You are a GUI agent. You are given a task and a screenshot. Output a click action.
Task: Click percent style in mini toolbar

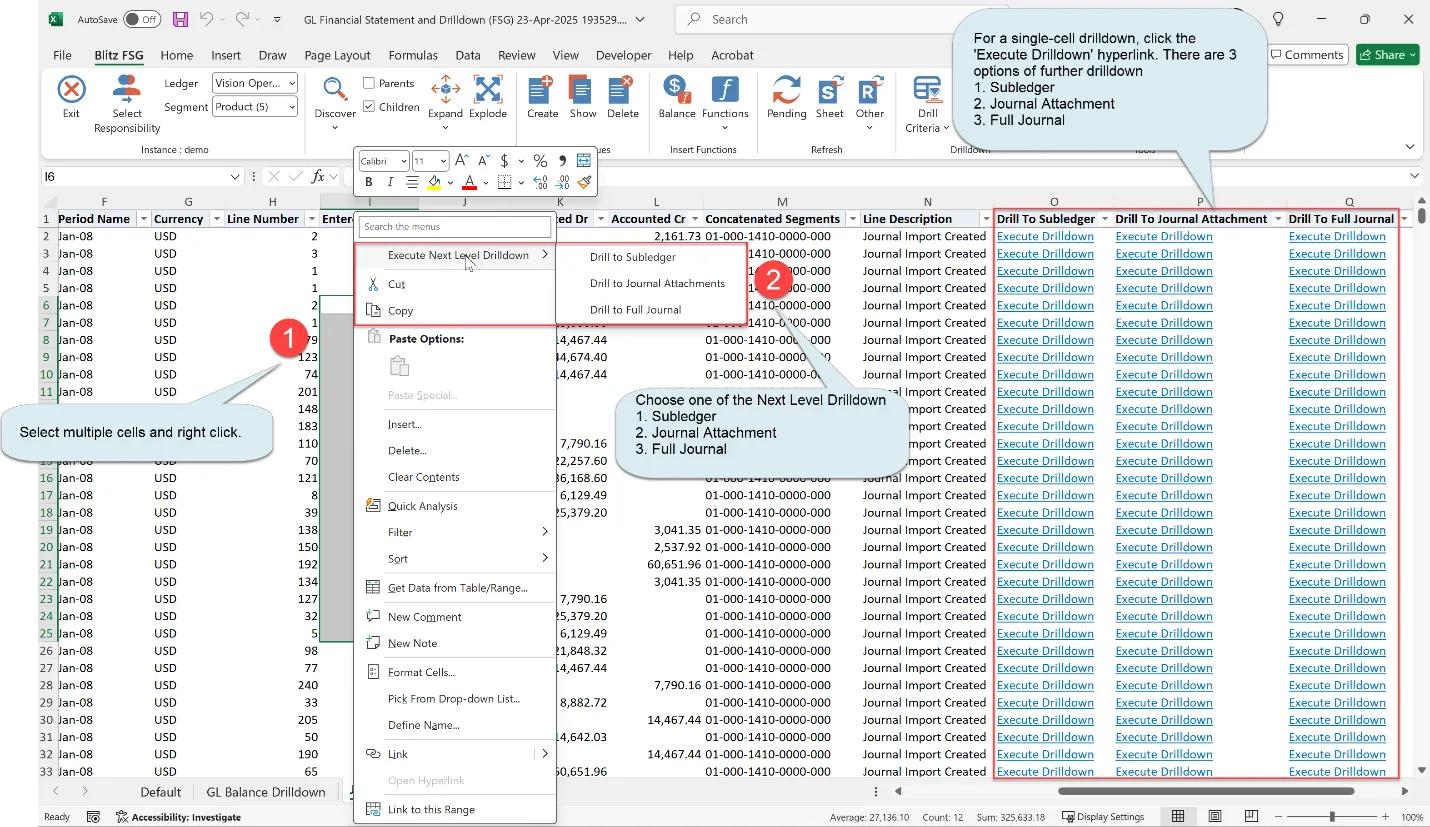pos(540,160)
